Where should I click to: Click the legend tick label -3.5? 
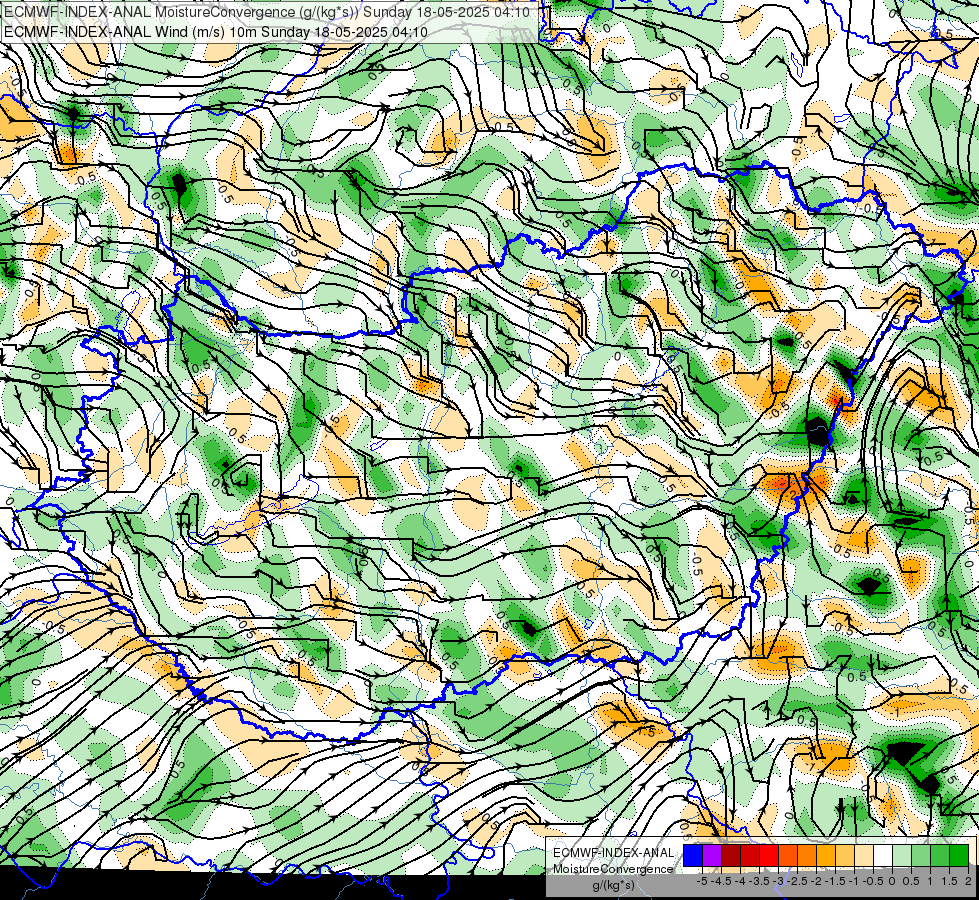[x=757, y=881]
